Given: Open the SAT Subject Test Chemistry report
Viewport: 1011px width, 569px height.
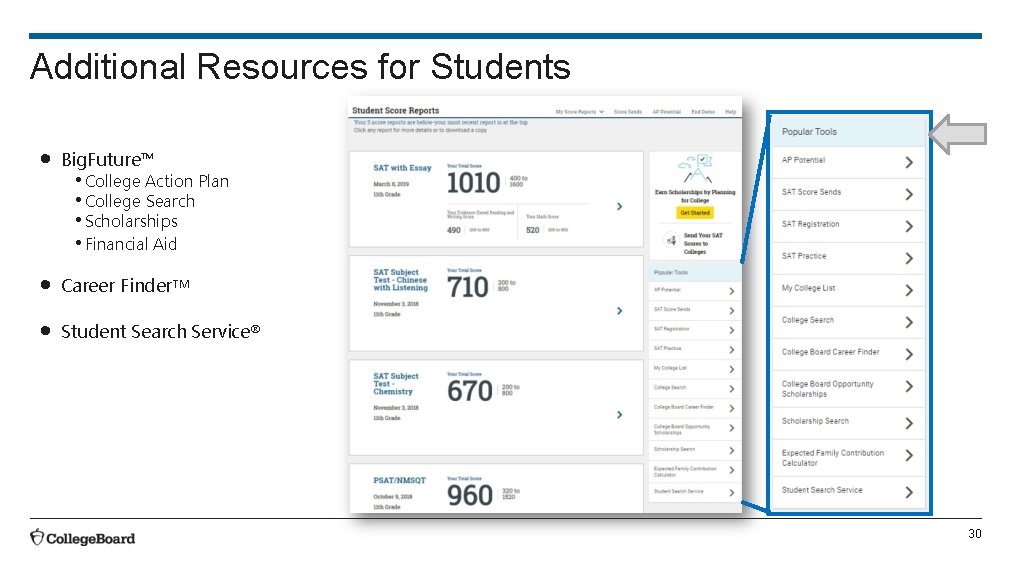Looking at the screenshot, I should pyautogui.click(x=396, y=384).
